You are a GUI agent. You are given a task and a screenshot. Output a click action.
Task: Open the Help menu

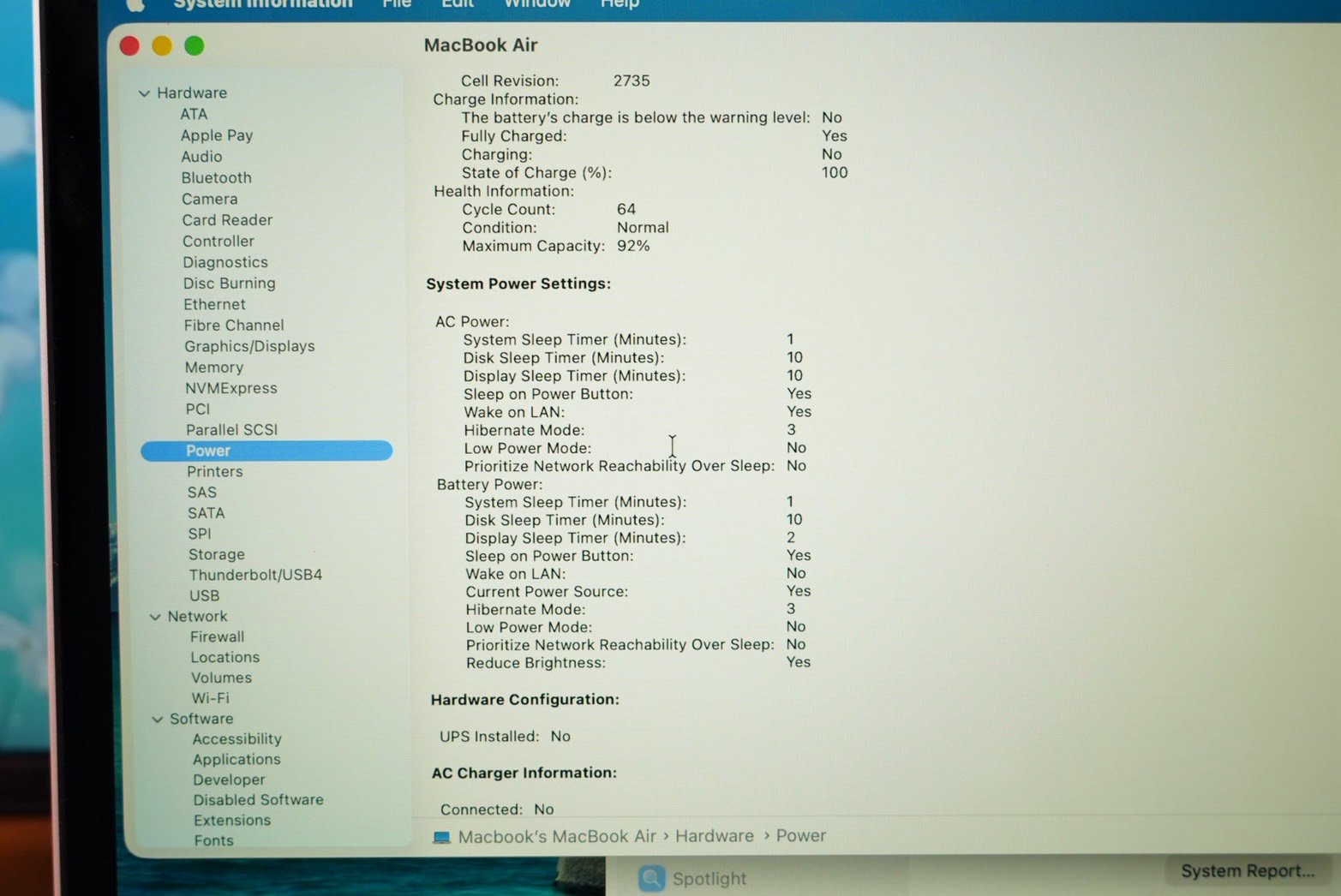tap(620, 4)
